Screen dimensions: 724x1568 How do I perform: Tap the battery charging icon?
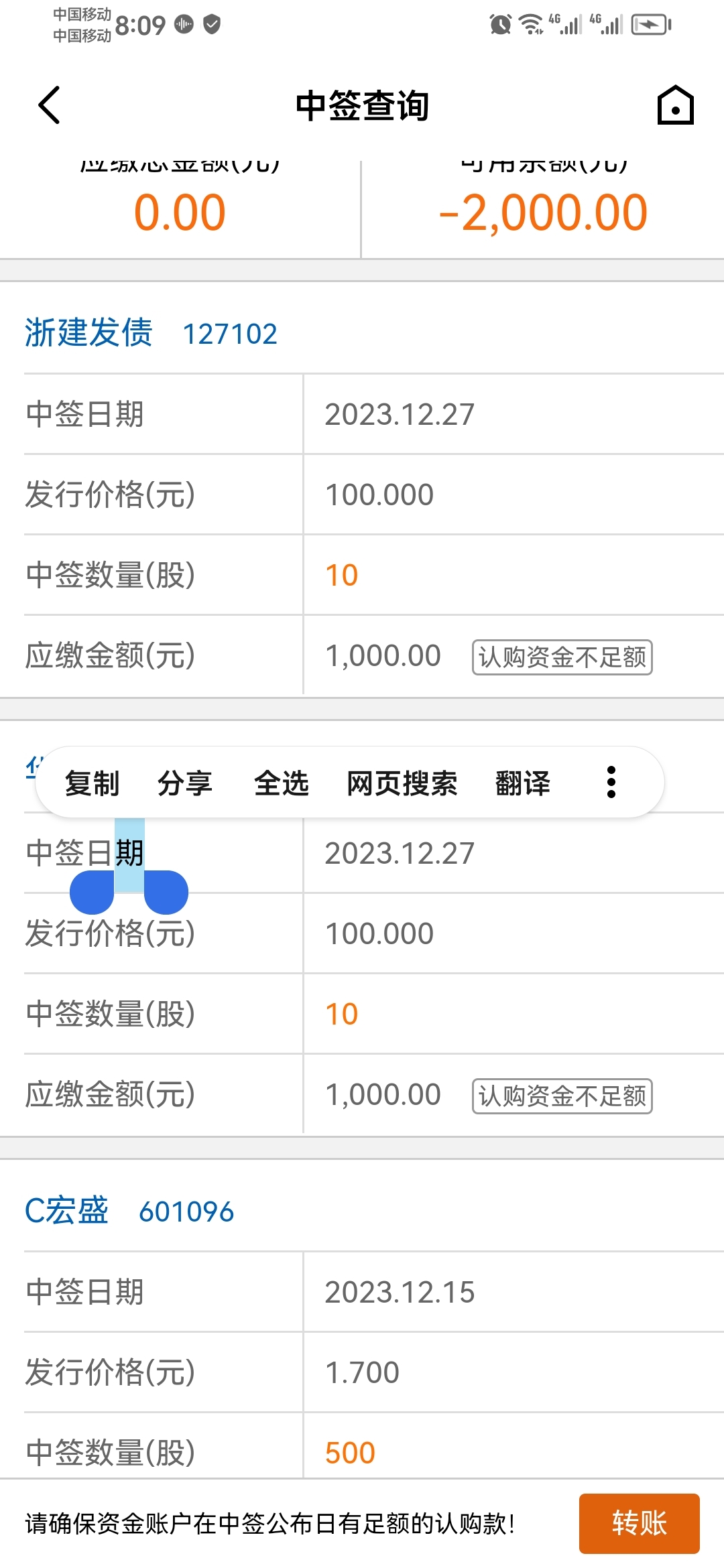[x=651, y=25]
